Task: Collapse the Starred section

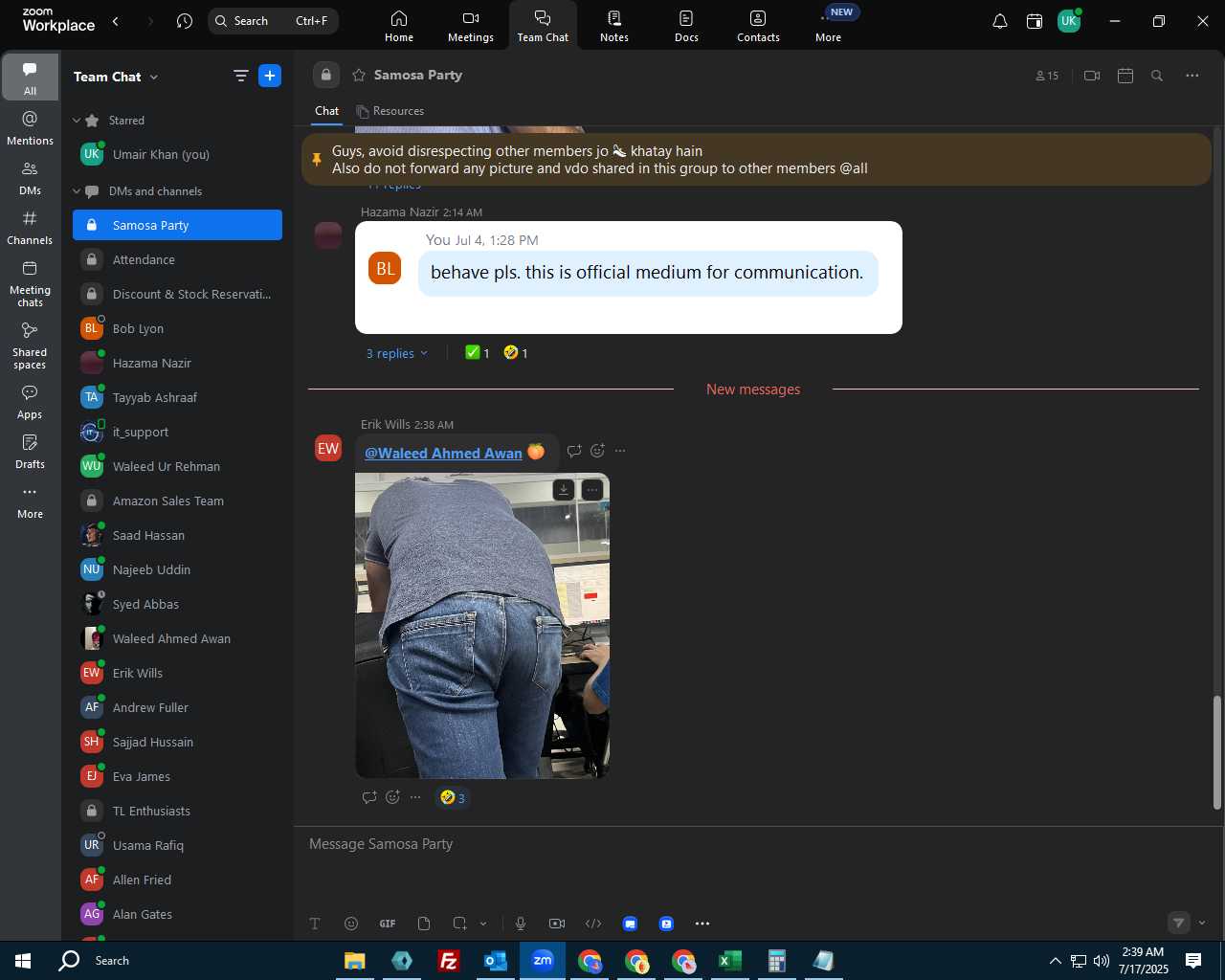Action: click(77, 121)
